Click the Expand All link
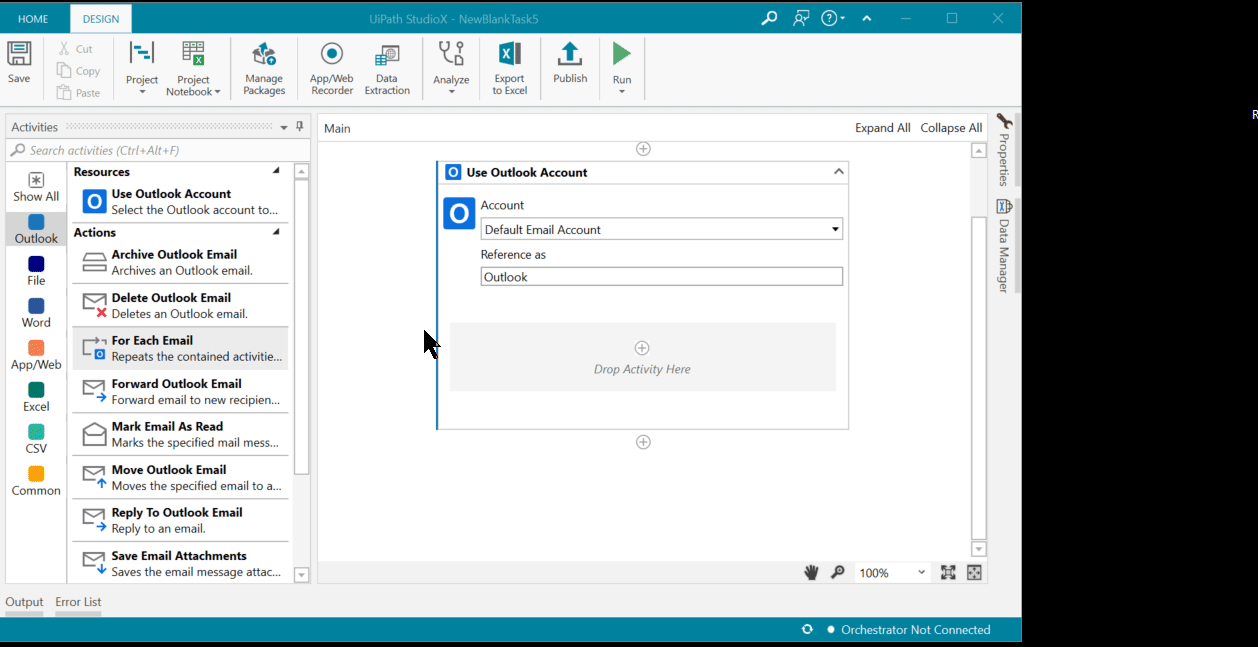The image size is (1258, 647). tap(884, 128)
